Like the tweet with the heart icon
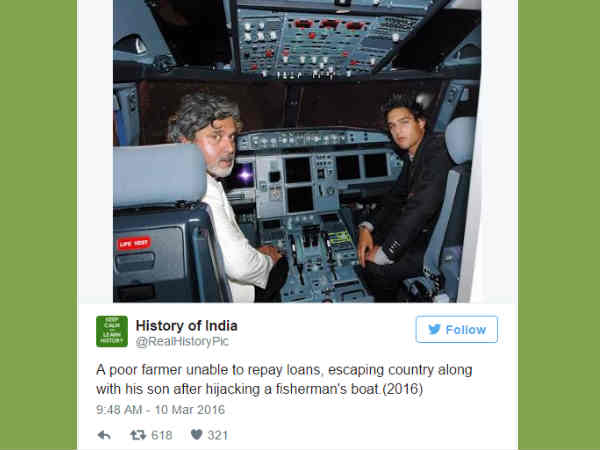Image resolution: width=600 pixels, height=450 pixels. coord(196,435)
